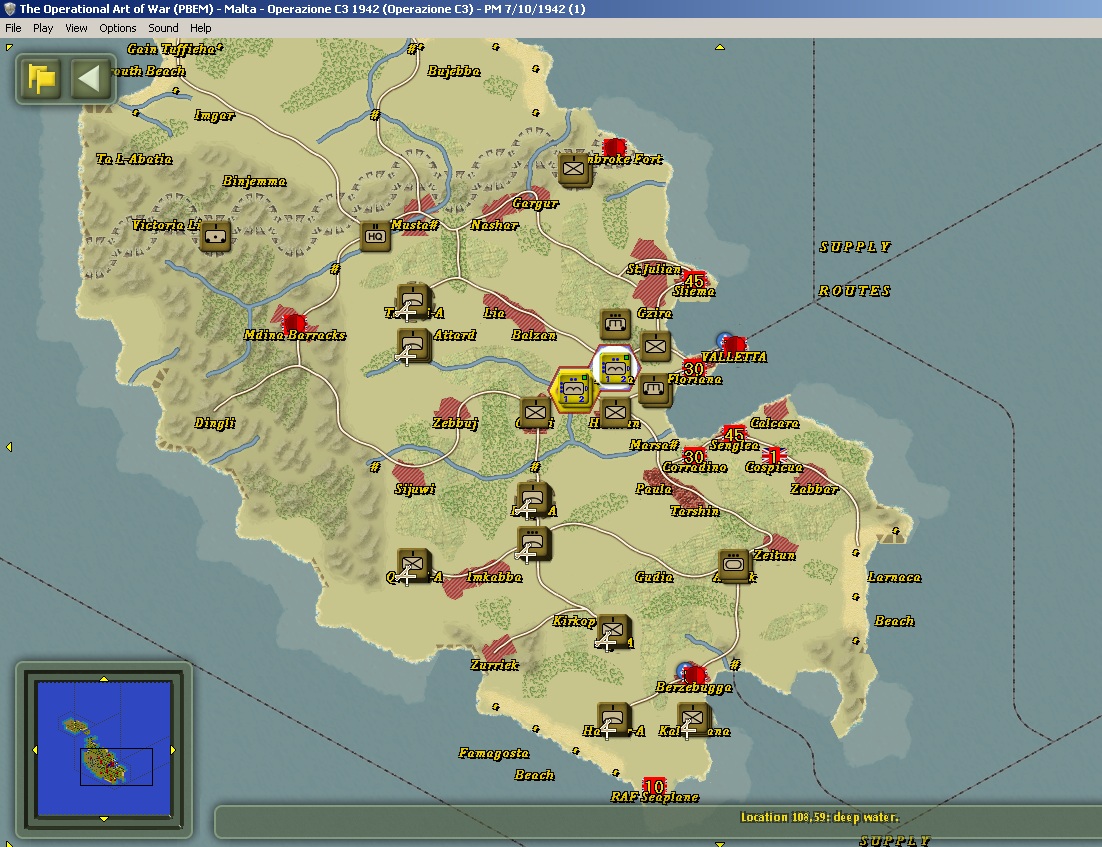Click the 30 marker at Corradino
Screen dimensions: 1102x847
(x=694, y=457)
